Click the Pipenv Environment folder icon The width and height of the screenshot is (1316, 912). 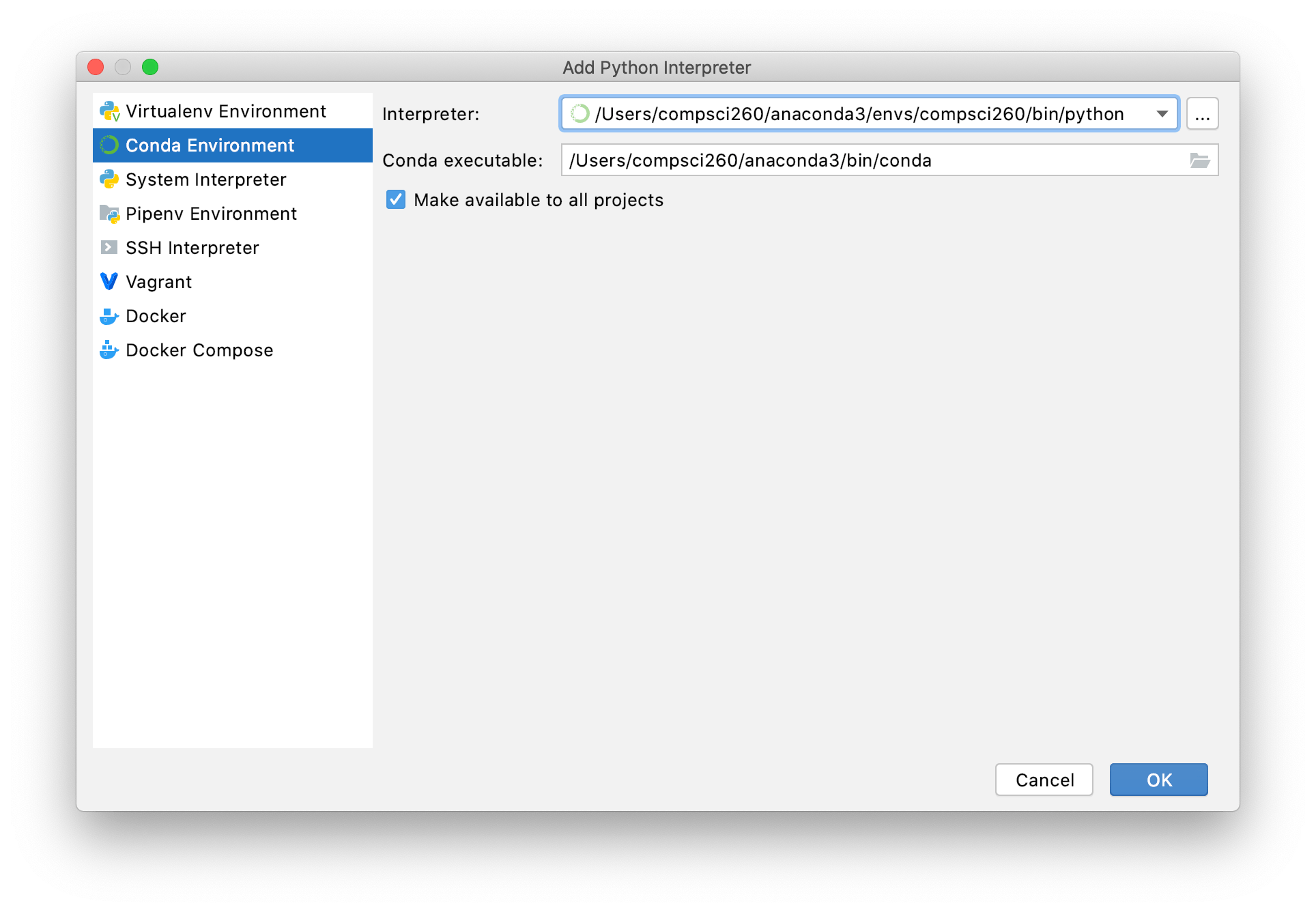pos(109,214)
